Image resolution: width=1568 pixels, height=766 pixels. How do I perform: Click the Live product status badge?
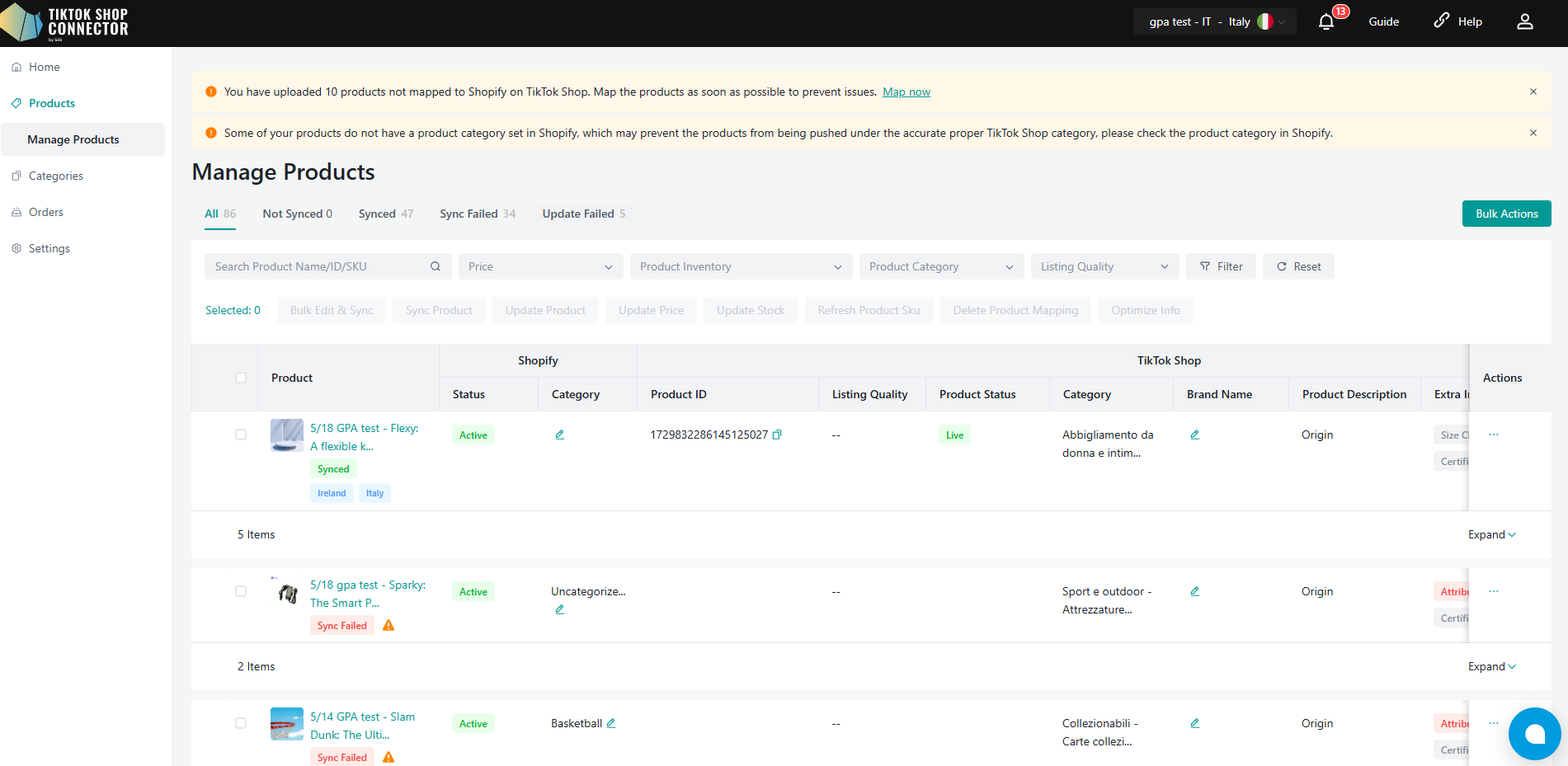pos(954,435)
